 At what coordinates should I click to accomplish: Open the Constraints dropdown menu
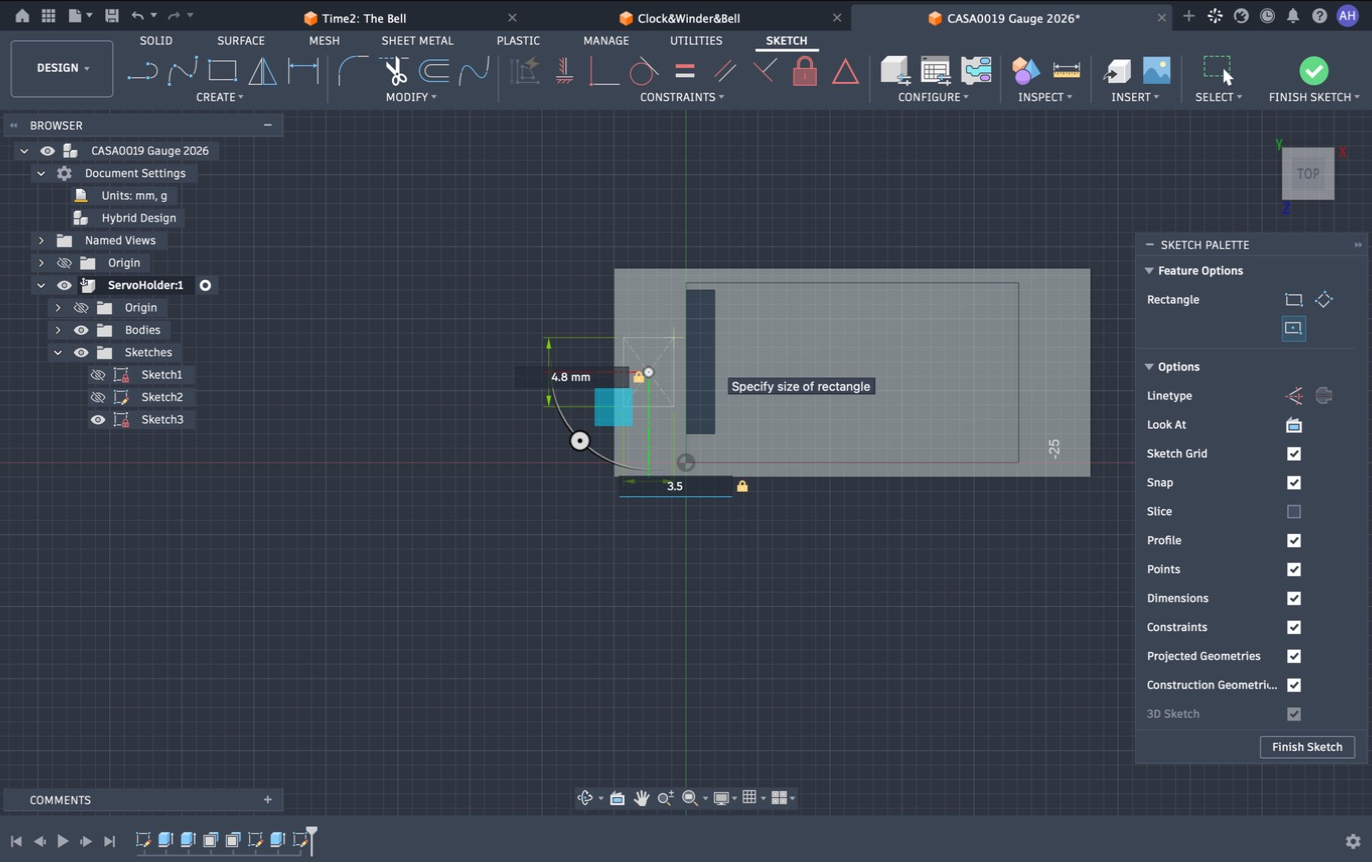point(682,97)
